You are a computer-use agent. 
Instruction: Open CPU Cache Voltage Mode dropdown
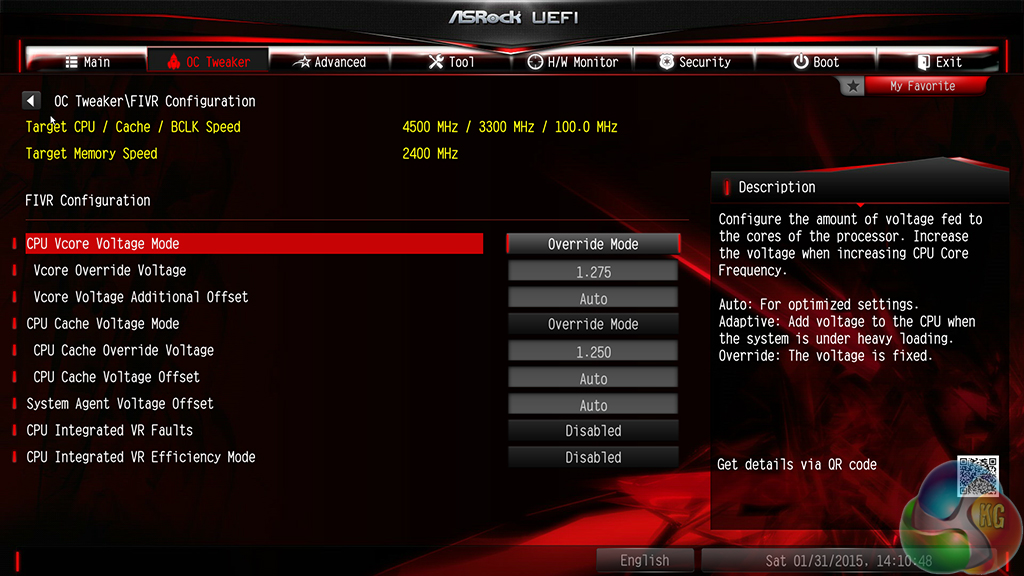click(x=593, y=325)
